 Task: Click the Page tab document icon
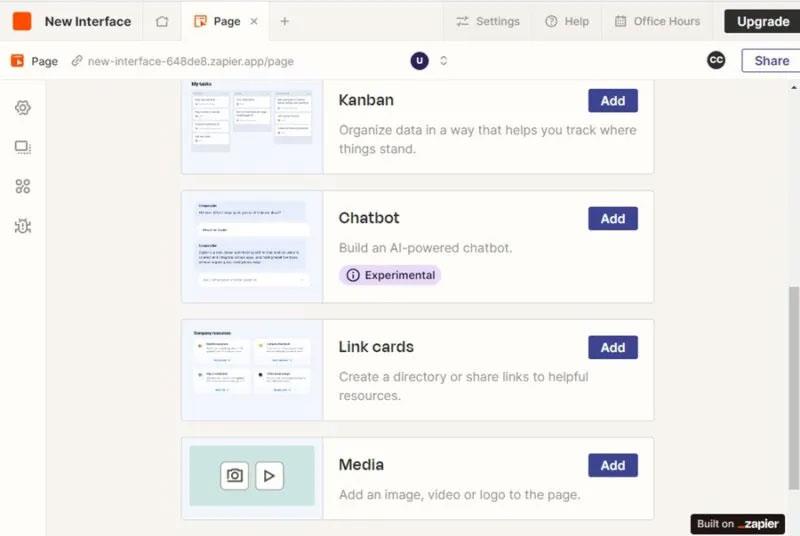click(x=200, y=21)
